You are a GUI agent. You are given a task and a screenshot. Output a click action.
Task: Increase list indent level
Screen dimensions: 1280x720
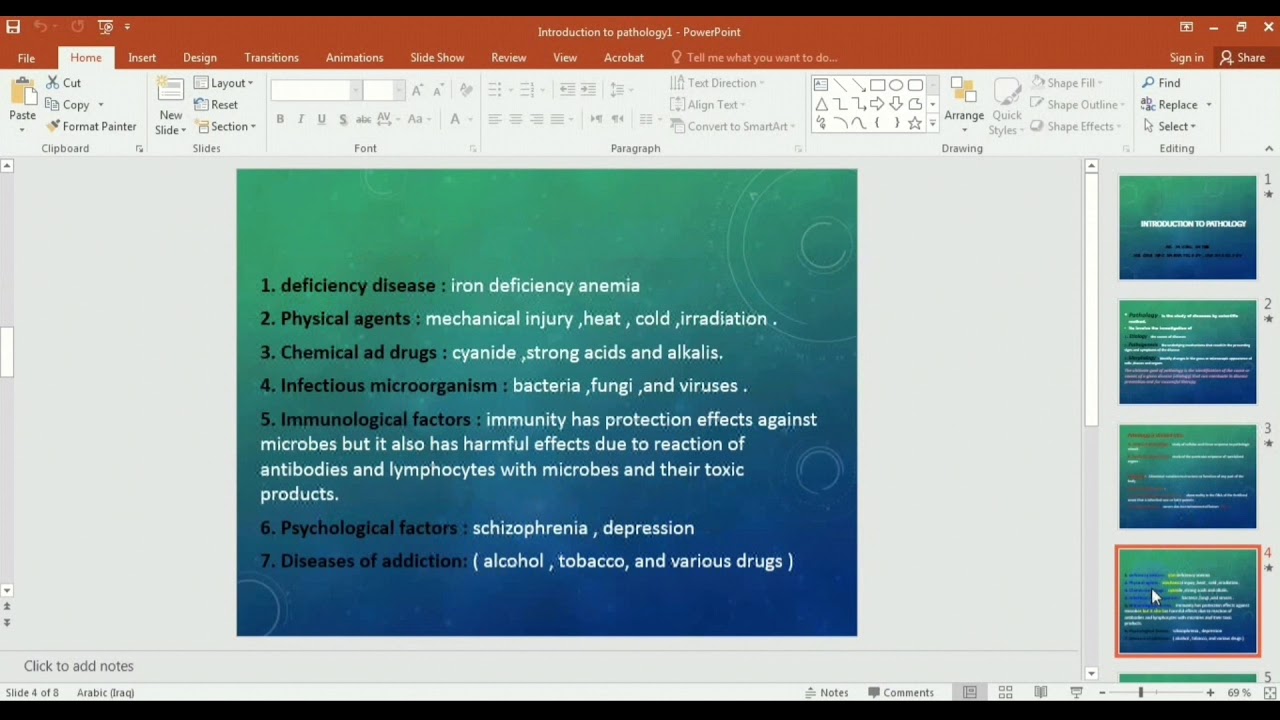tap(588, 89)
